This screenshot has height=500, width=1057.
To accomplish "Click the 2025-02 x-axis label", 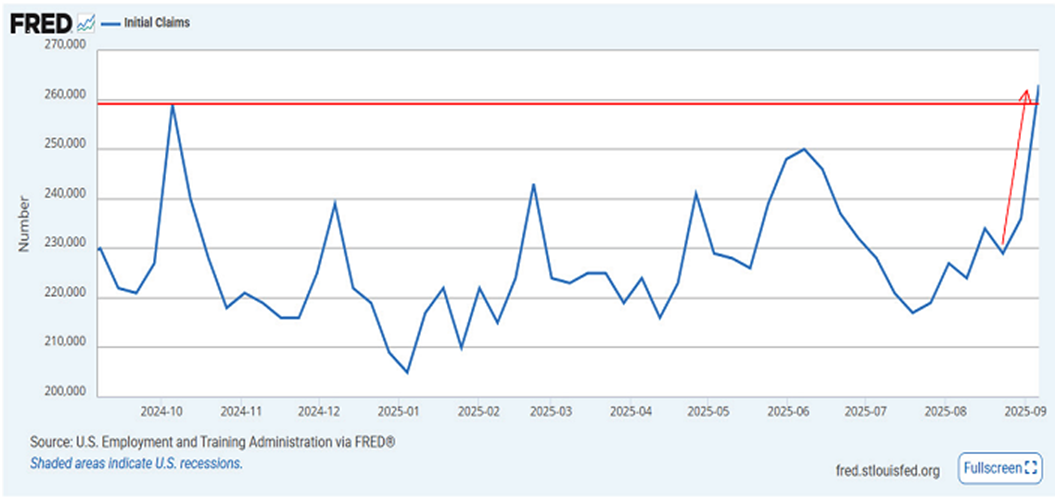I will [478, 410].
